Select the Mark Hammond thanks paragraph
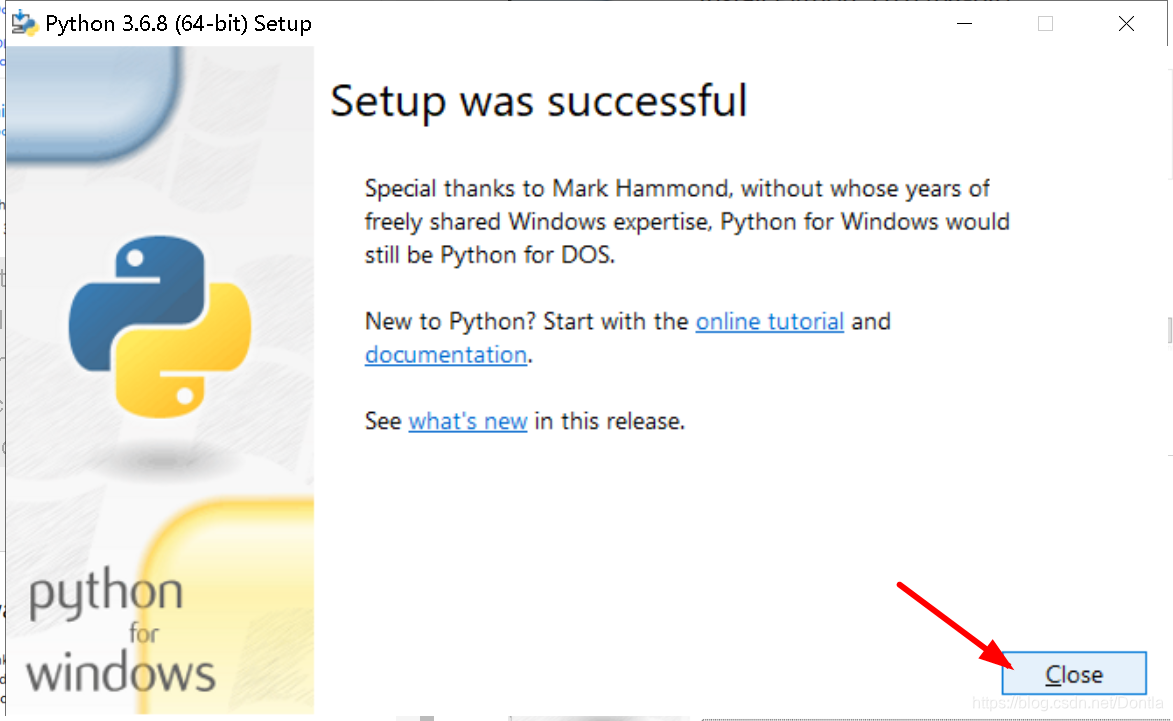 (686, 221)
